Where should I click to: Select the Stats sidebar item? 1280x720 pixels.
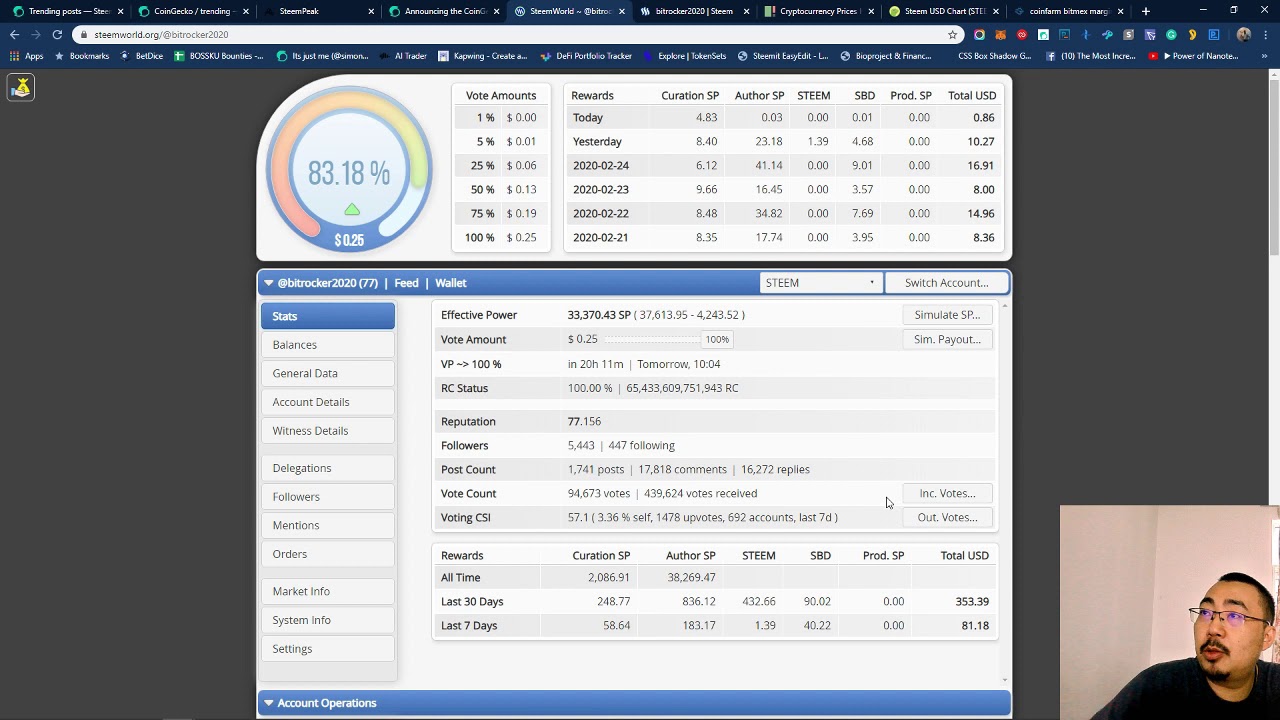328,316
